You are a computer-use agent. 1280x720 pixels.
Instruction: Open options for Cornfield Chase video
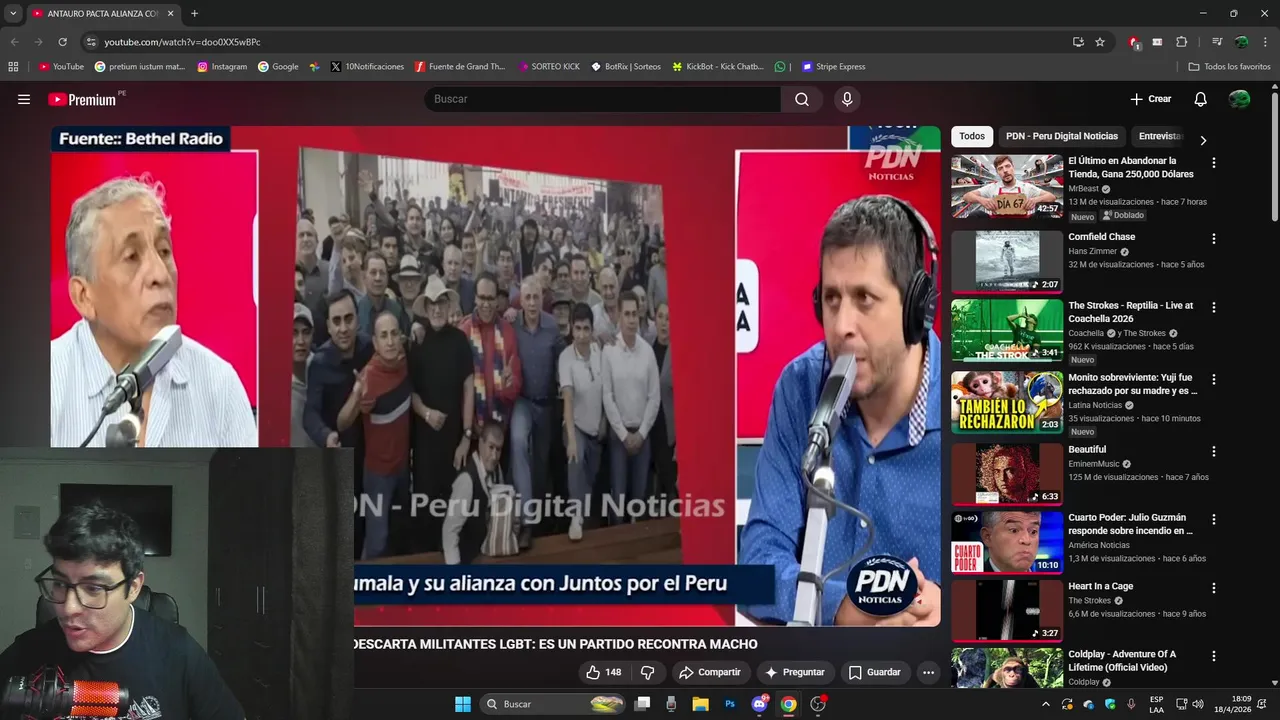[x=1214, y=239]
